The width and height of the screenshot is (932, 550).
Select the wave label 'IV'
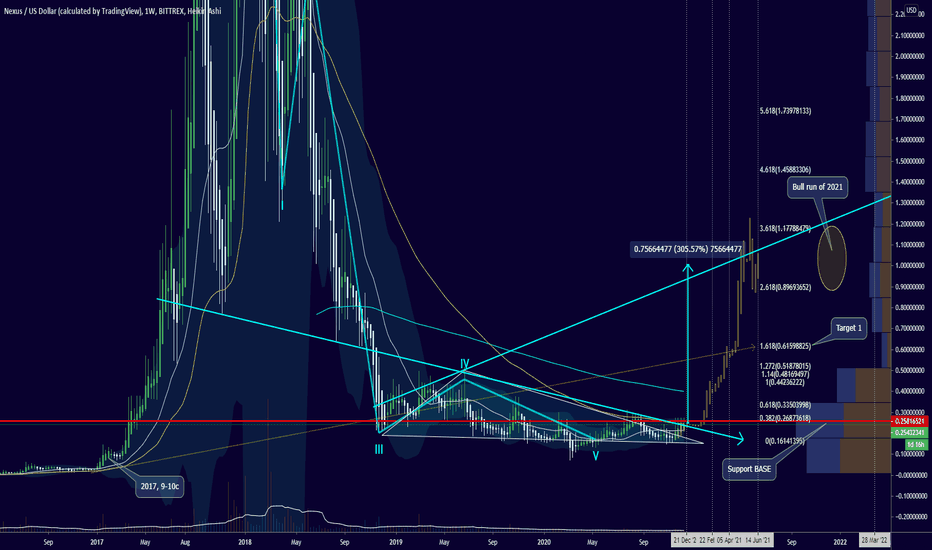[464, 363]
